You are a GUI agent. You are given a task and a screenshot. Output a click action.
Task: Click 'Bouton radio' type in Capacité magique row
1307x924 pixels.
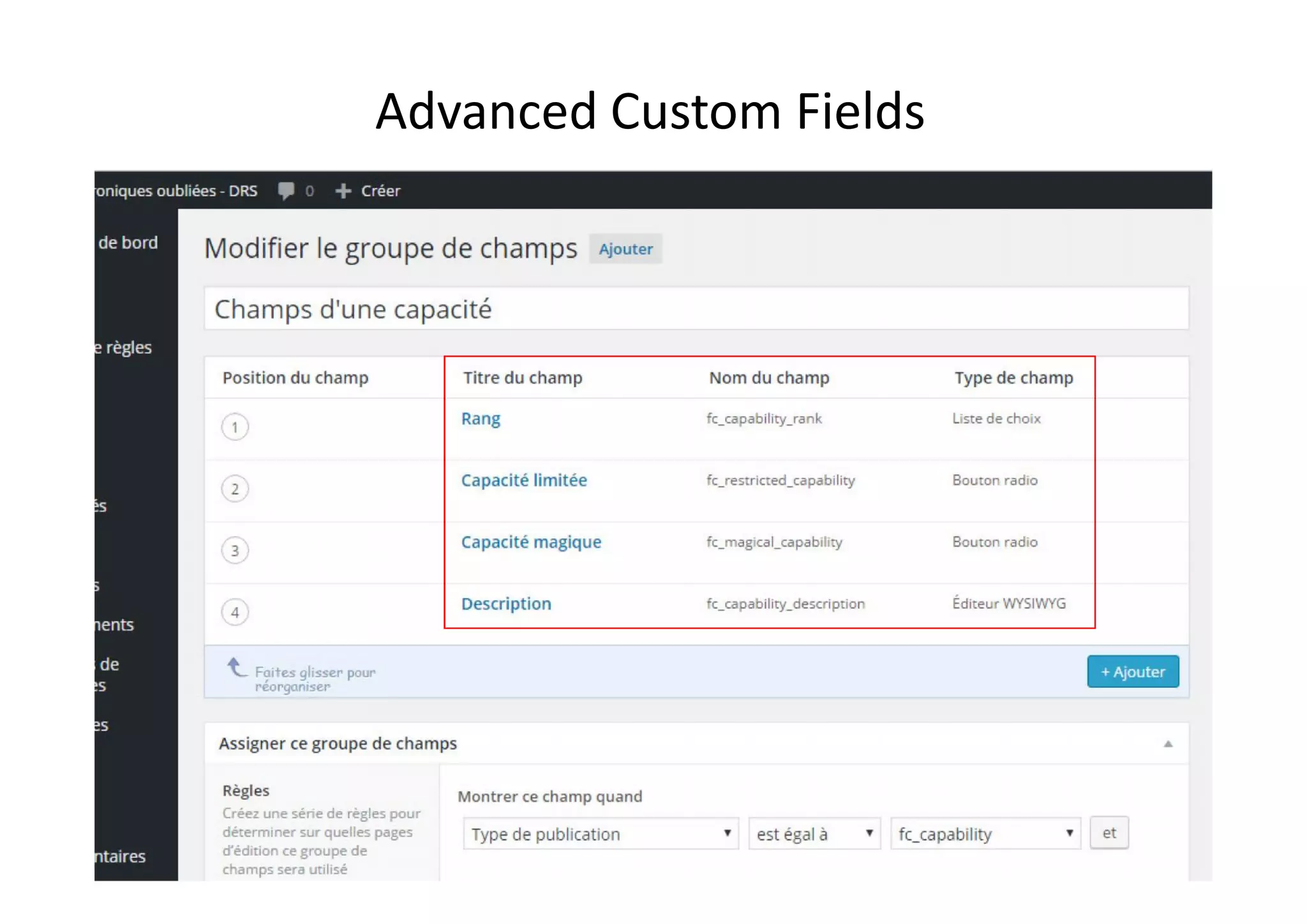click(995, 542)
